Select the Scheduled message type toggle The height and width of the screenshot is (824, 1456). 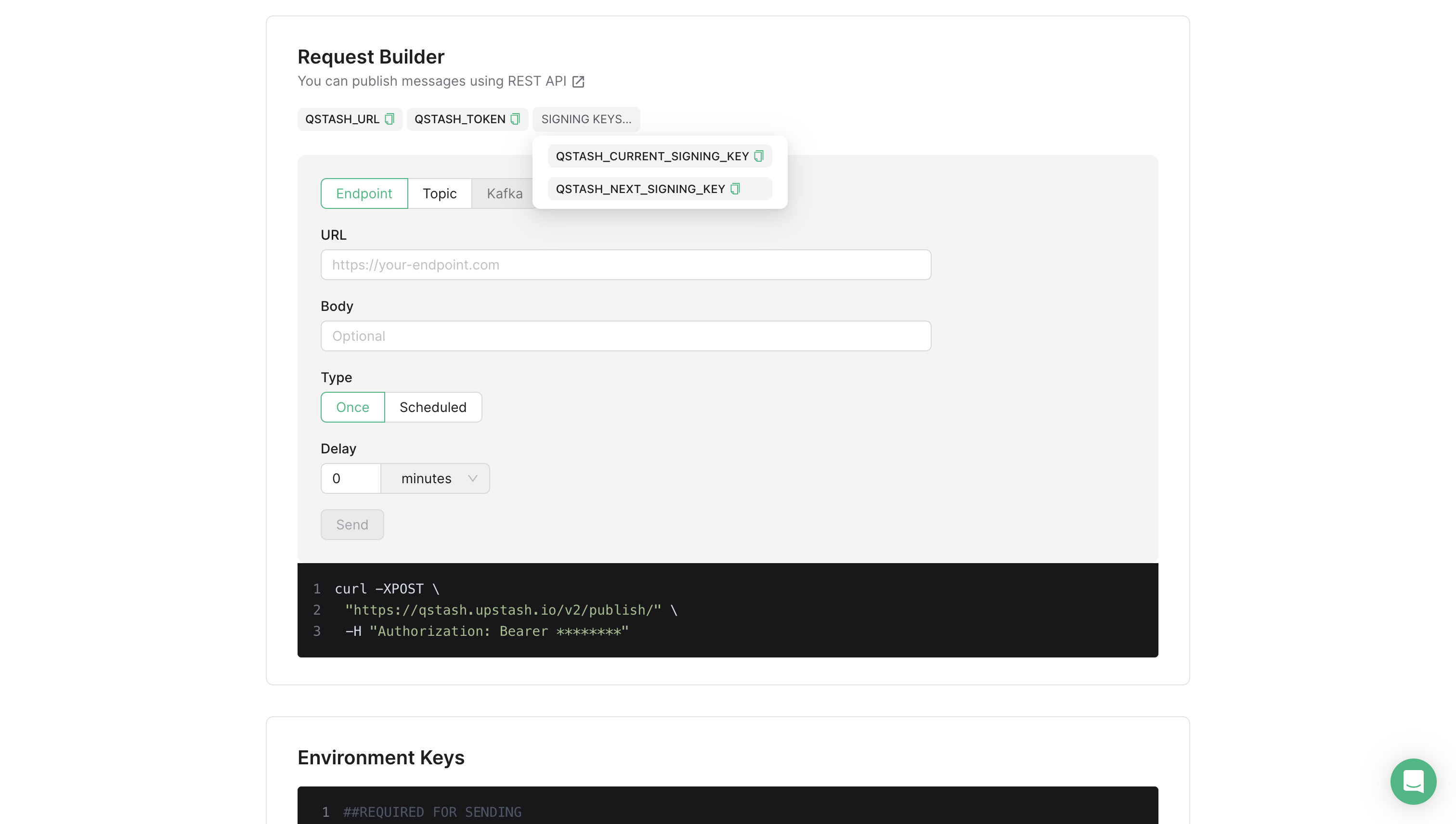[432, 407]
